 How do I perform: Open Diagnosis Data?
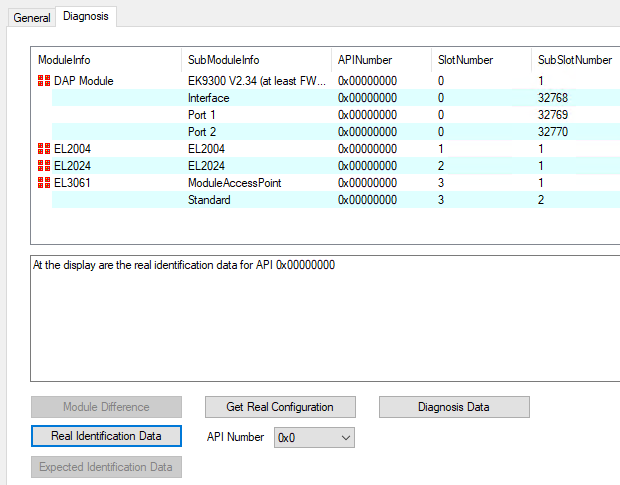tap(453, 407)
